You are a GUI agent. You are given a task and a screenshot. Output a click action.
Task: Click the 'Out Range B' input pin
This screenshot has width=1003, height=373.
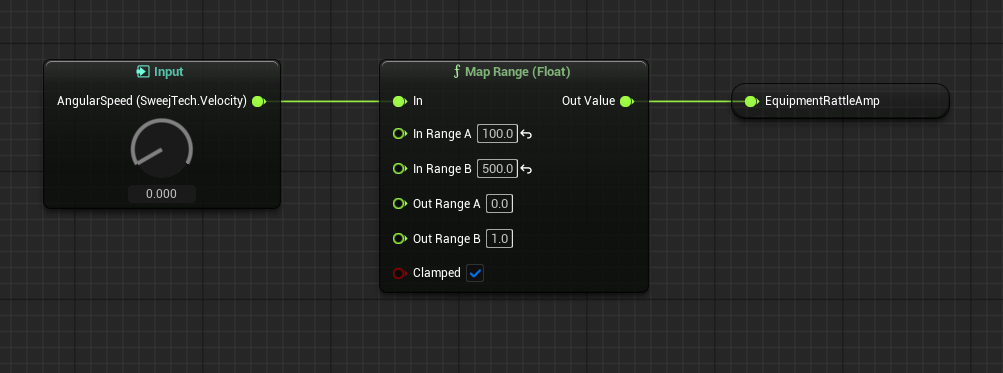tap(400, 239)
